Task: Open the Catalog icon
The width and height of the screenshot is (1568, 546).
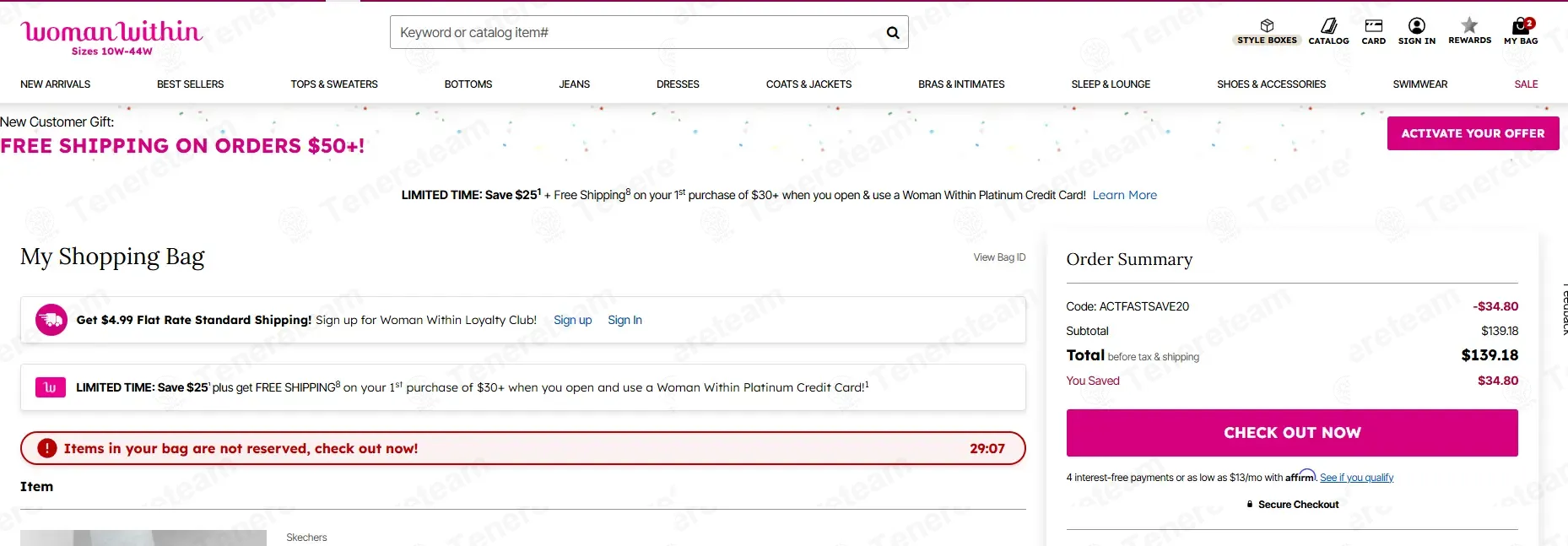Action: point(1328,32)
